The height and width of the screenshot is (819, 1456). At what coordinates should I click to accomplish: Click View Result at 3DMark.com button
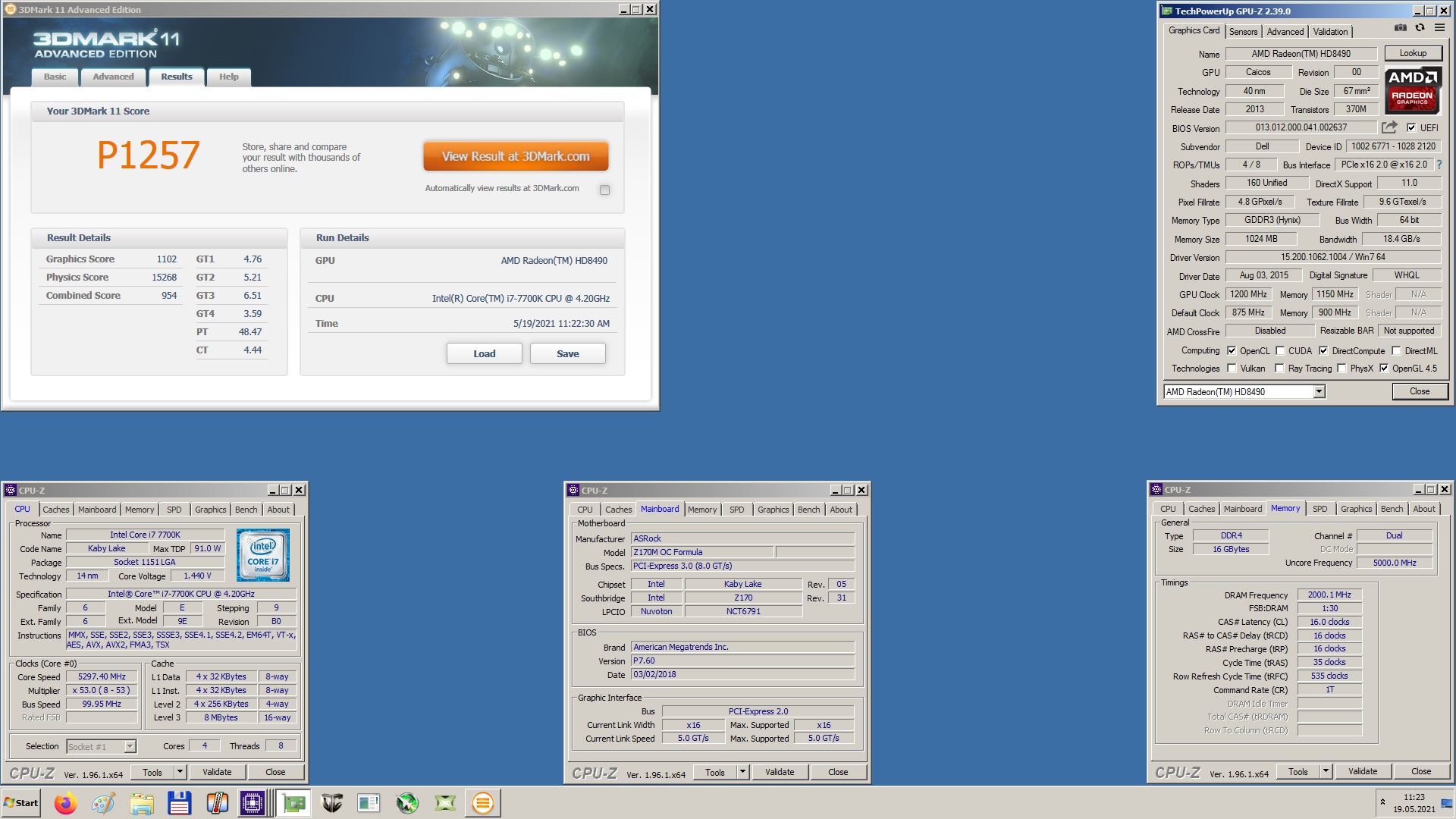[516, 156]
